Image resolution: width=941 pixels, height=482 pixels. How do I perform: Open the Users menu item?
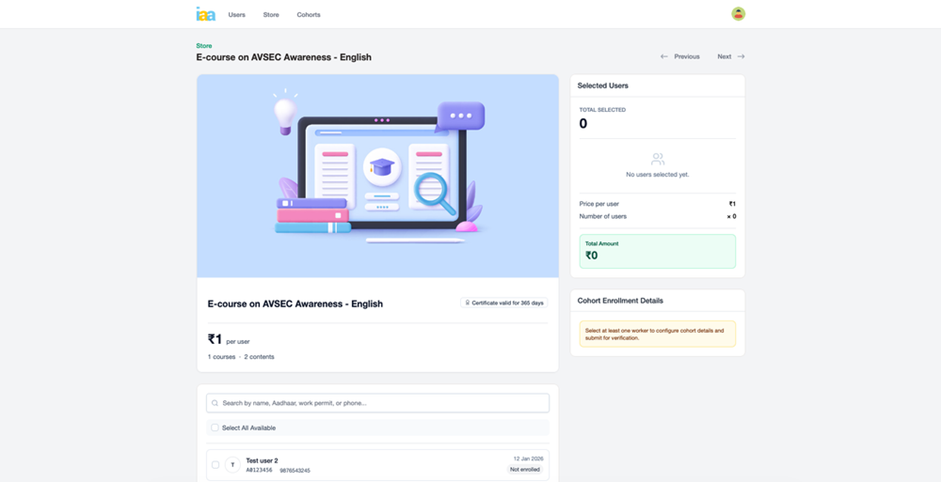pos(236,15)
